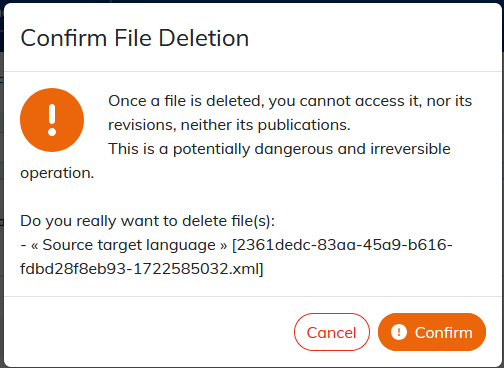The image size is (504, 368).
Task: Click "Do you really want to delete file(s):" text
Action: [148, 221]
